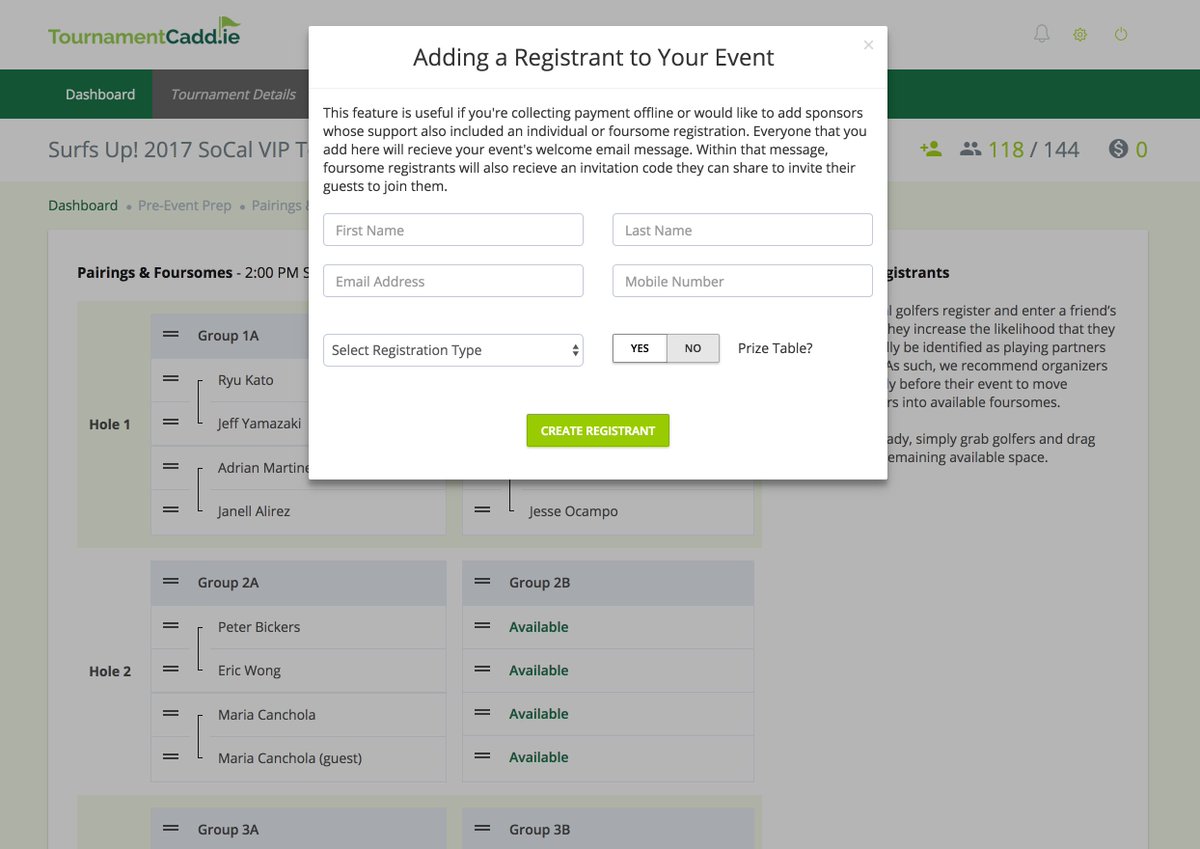Switch to the Tournament Details tab
Image resolution: width=1200 pixels, height=849 pixels.
pos(233,94)
